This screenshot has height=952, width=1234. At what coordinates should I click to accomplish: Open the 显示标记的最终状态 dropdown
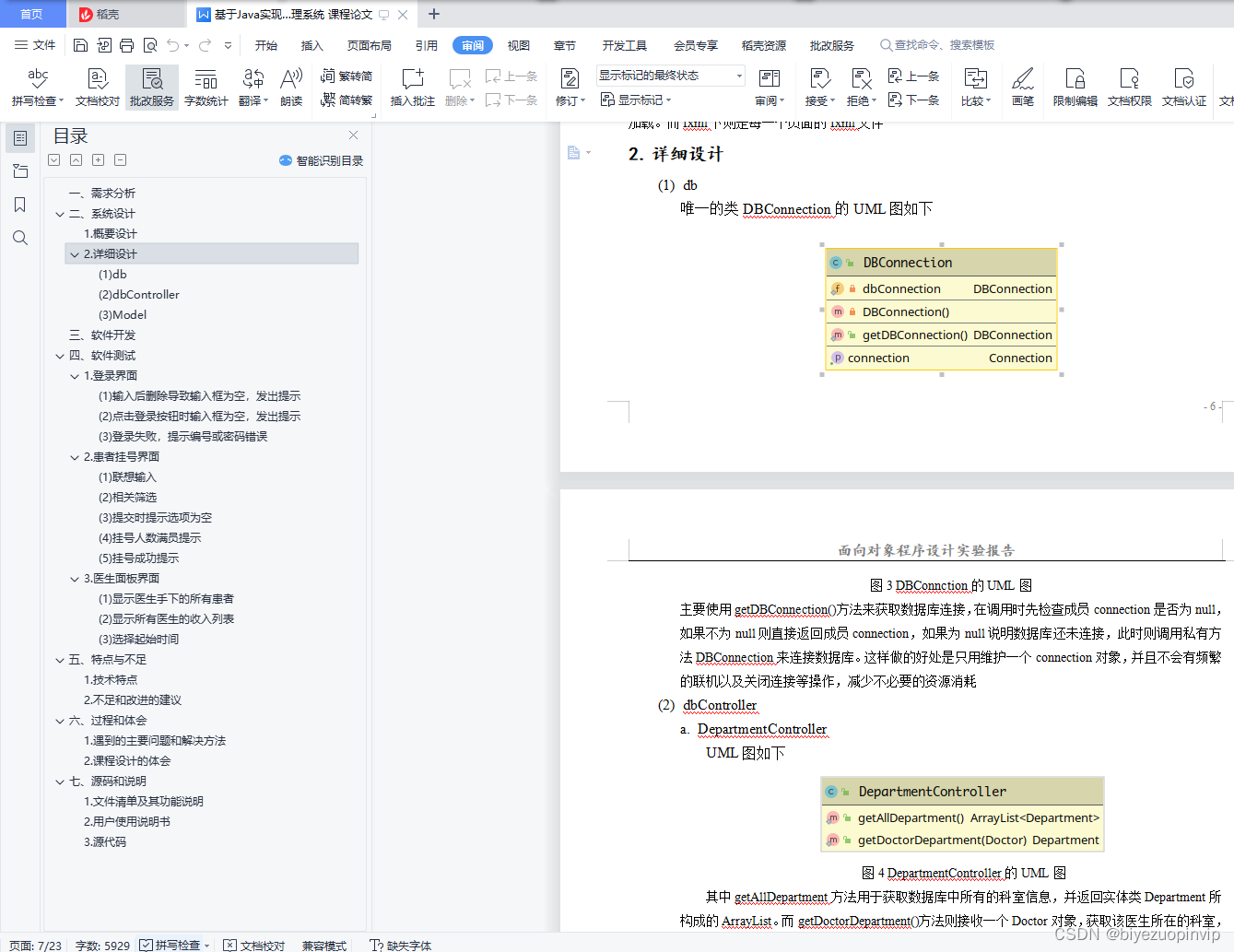pos(670,76)
